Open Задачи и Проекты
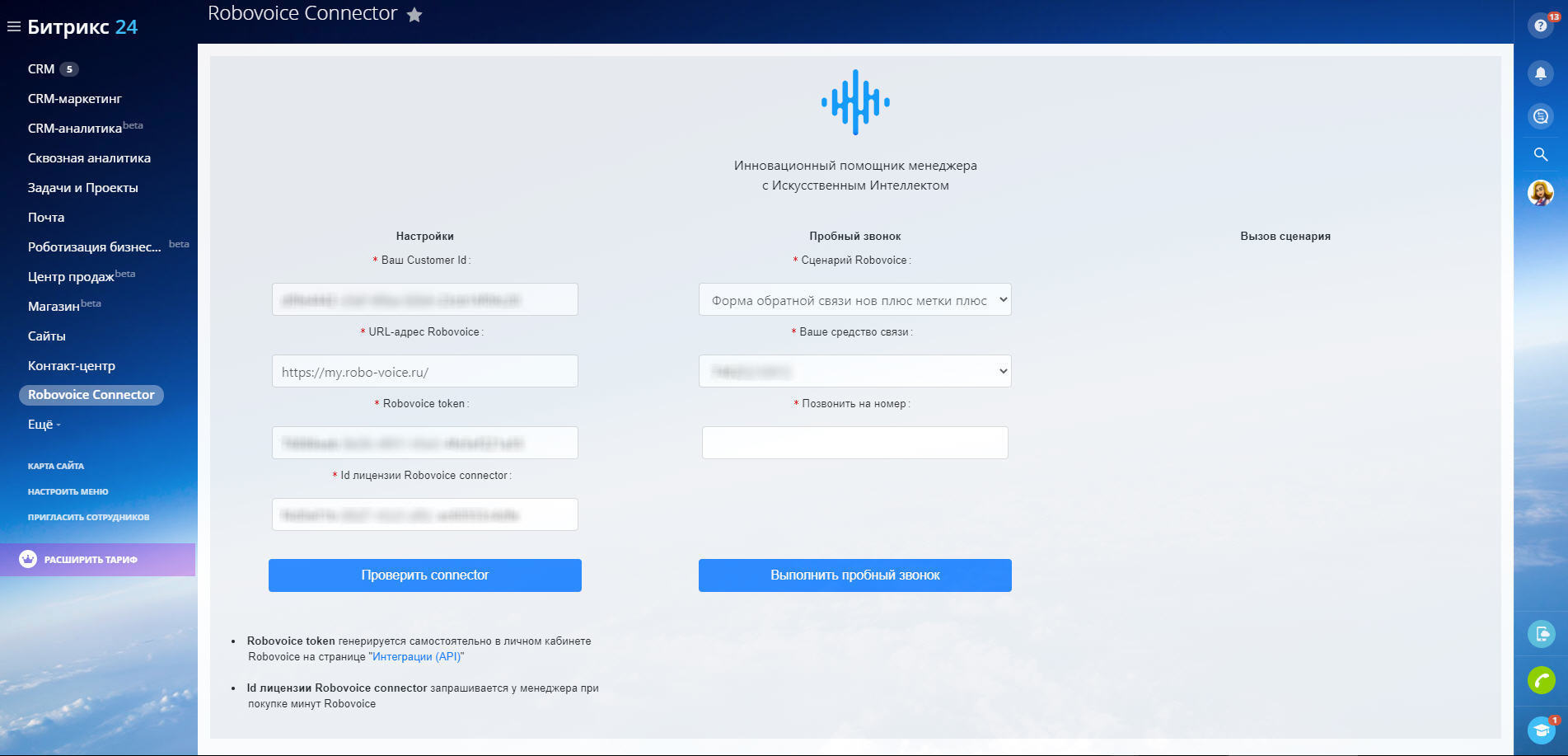The width and height of the screenshot is (1568, 756). tap(83, 188)
